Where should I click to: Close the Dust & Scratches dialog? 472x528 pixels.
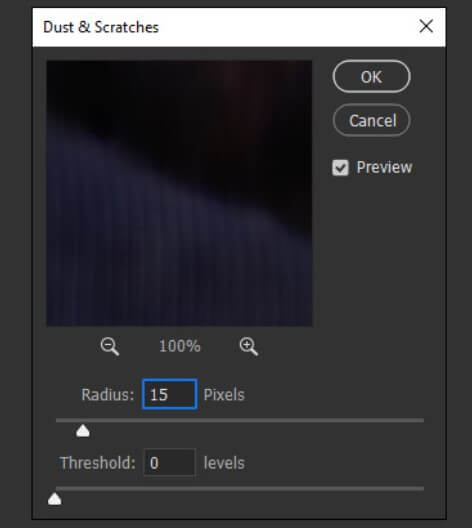(x=426, y=26)
